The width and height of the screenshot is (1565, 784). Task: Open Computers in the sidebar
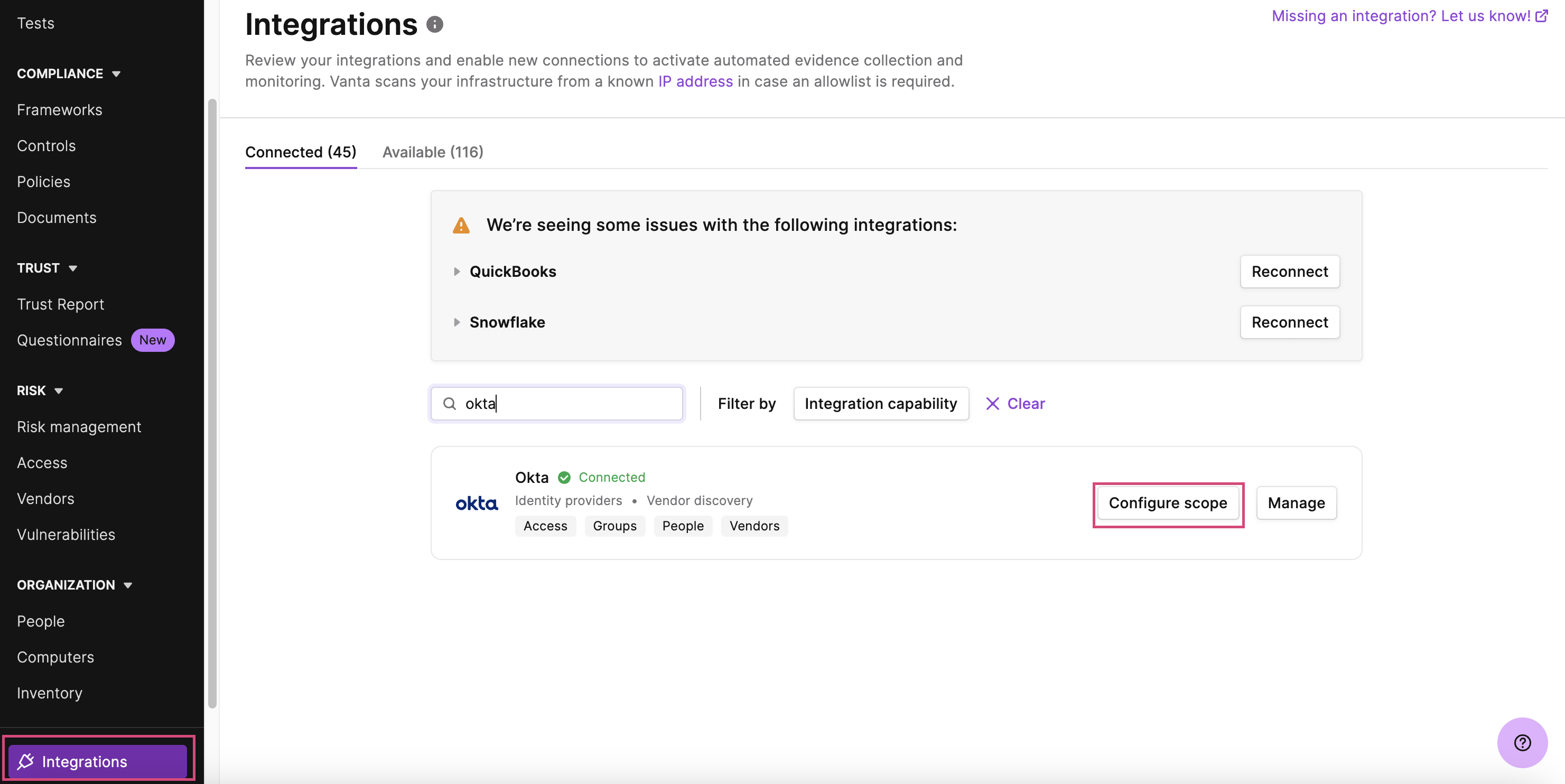point(55,657)
